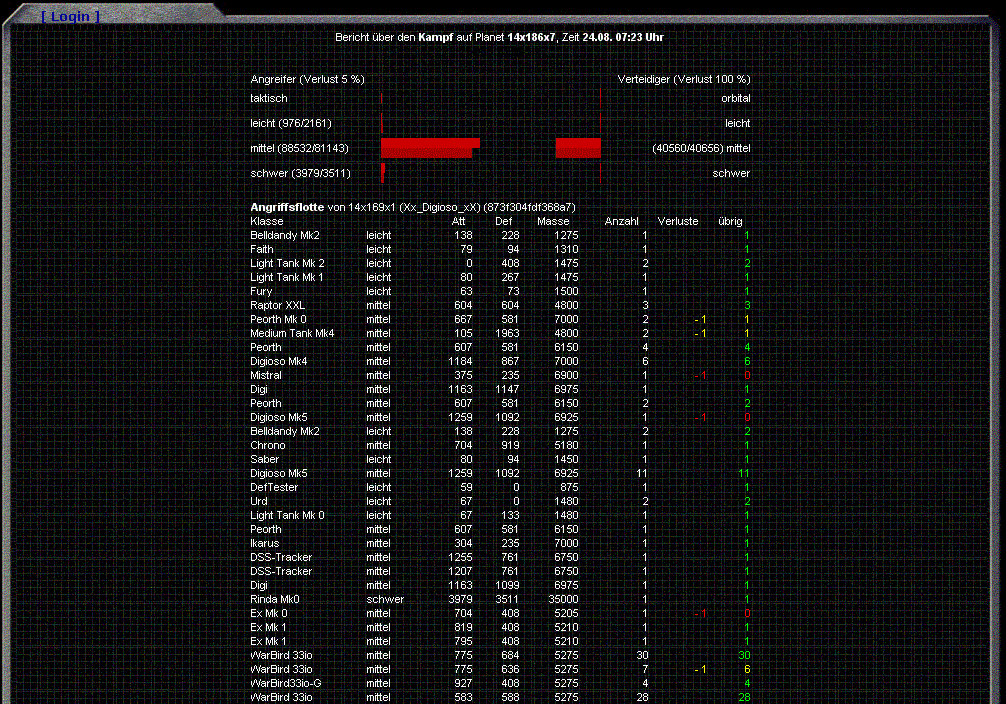Click the Ikarus ship entry
The height and width of the screenshot is (704, 1006).
[265, 543]
